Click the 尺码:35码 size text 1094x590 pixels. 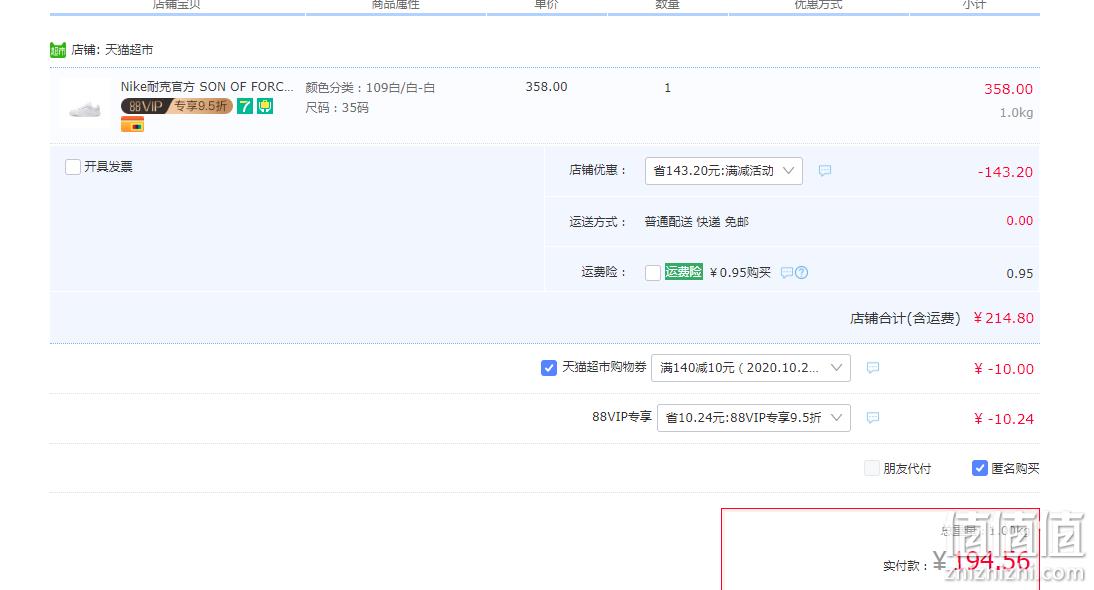click(337, 108)
